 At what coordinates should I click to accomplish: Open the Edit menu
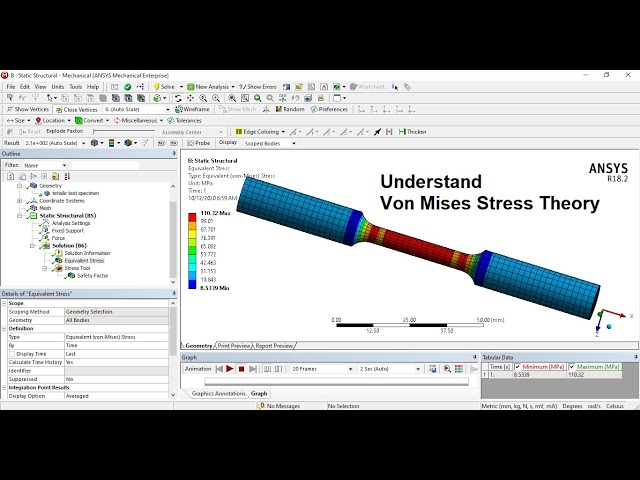[25, 87]
